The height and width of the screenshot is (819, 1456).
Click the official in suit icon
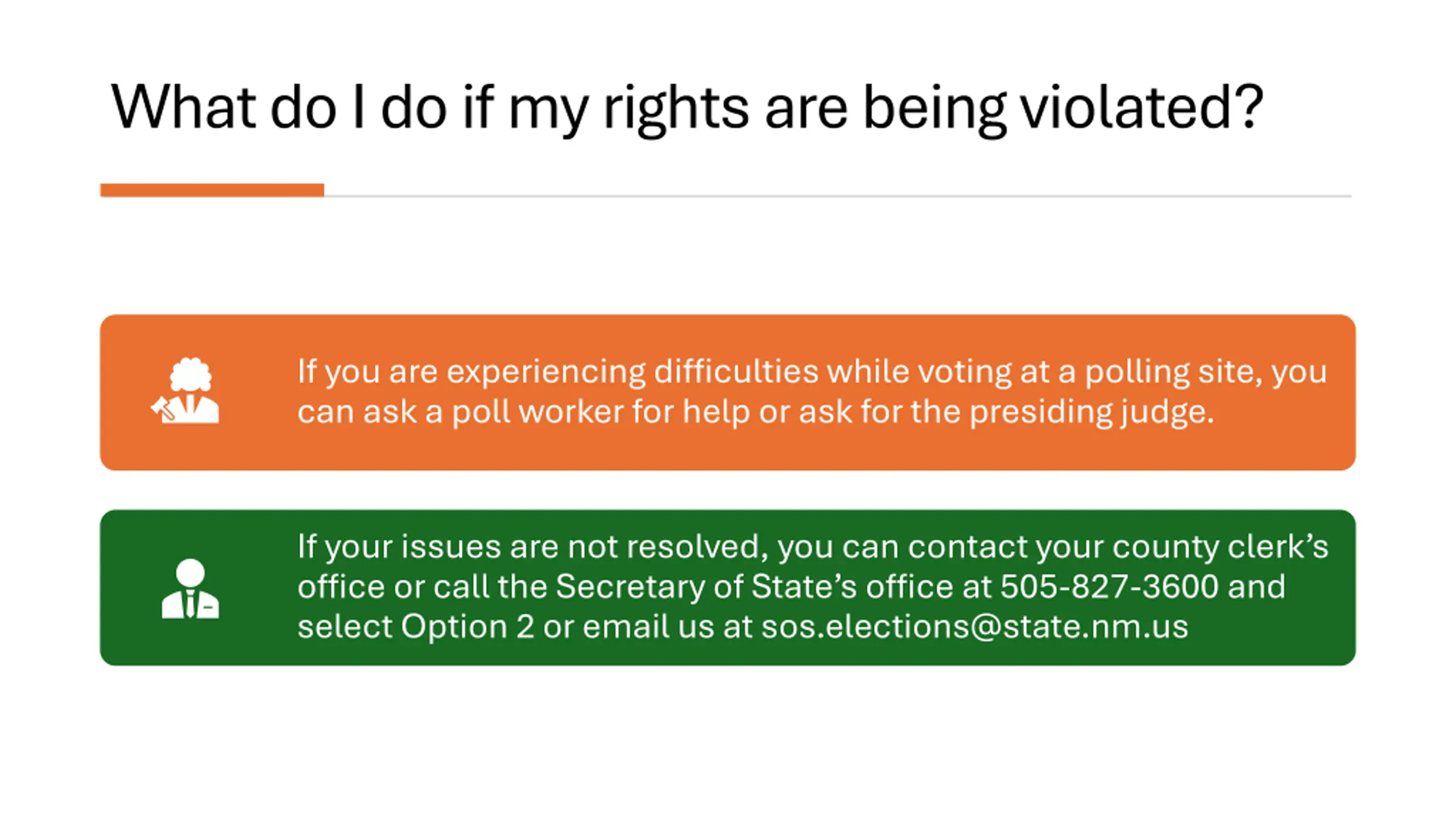(190, 588)
